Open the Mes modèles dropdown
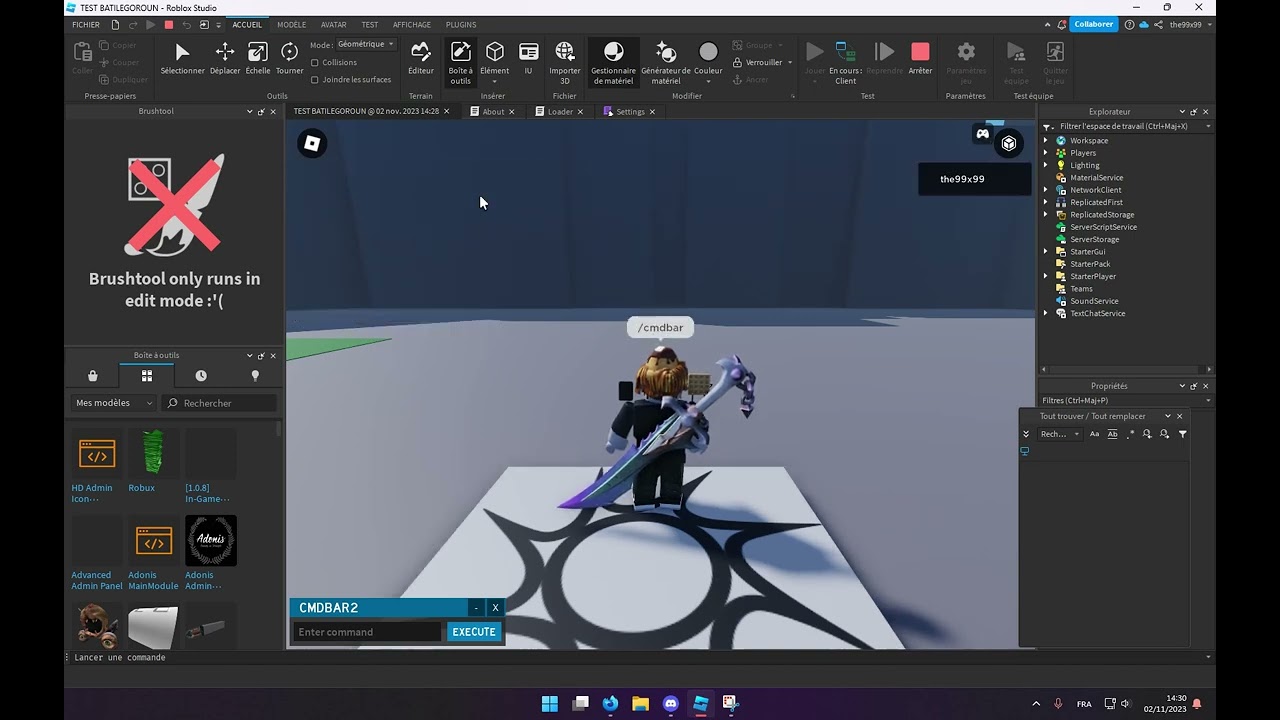 click(x=114, y=403)
